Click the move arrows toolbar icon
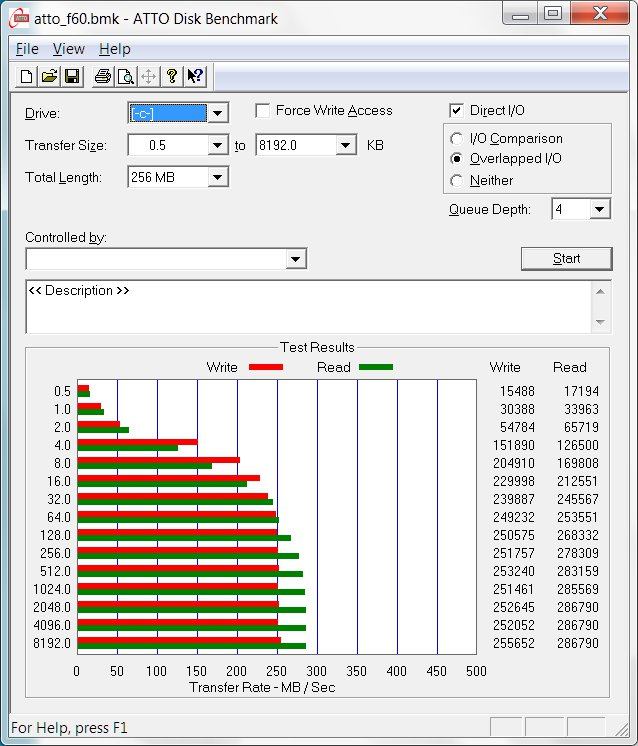 148,76
